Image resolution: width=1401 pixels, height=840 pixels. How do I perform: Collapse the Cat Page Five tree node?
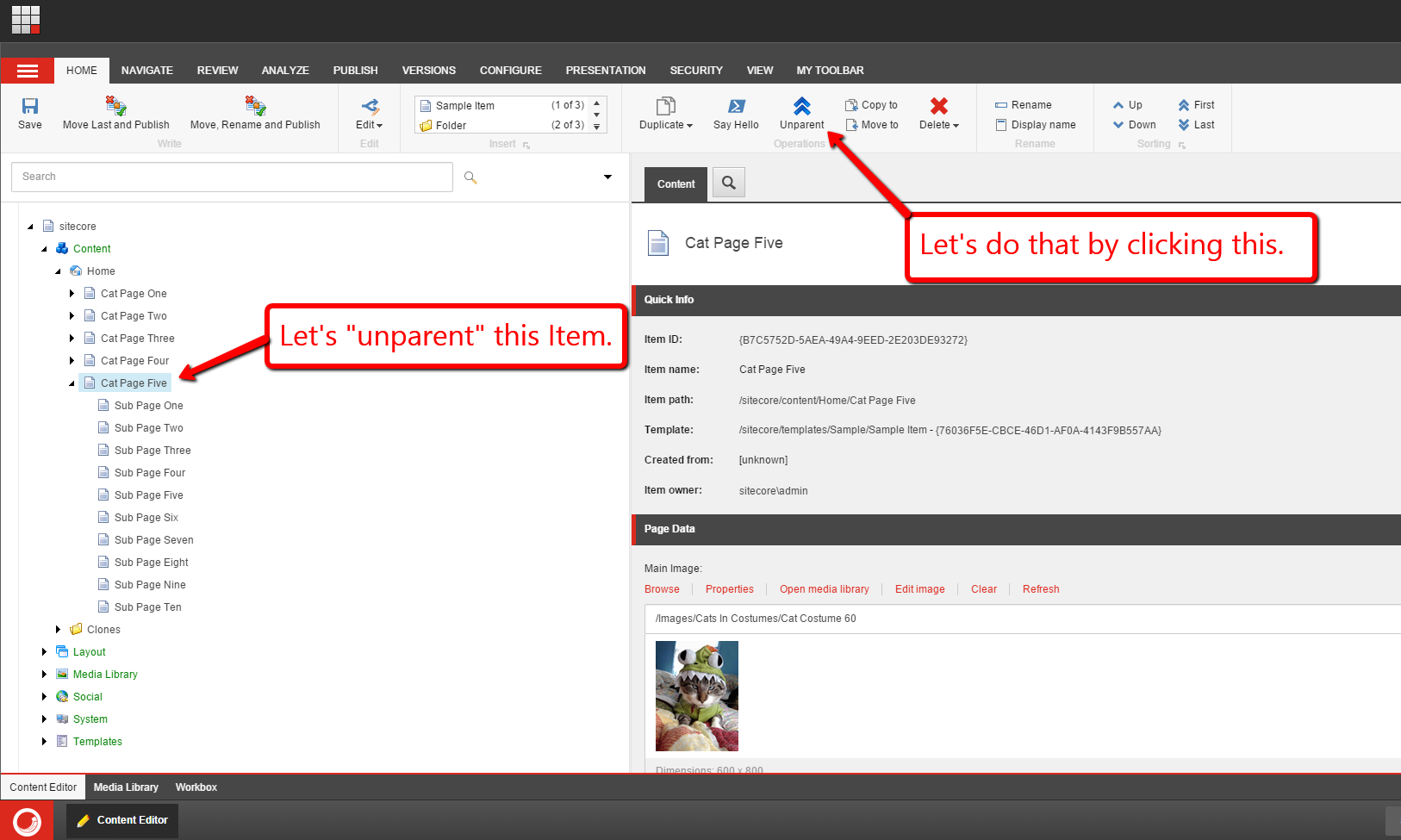(x=72, y=383)
